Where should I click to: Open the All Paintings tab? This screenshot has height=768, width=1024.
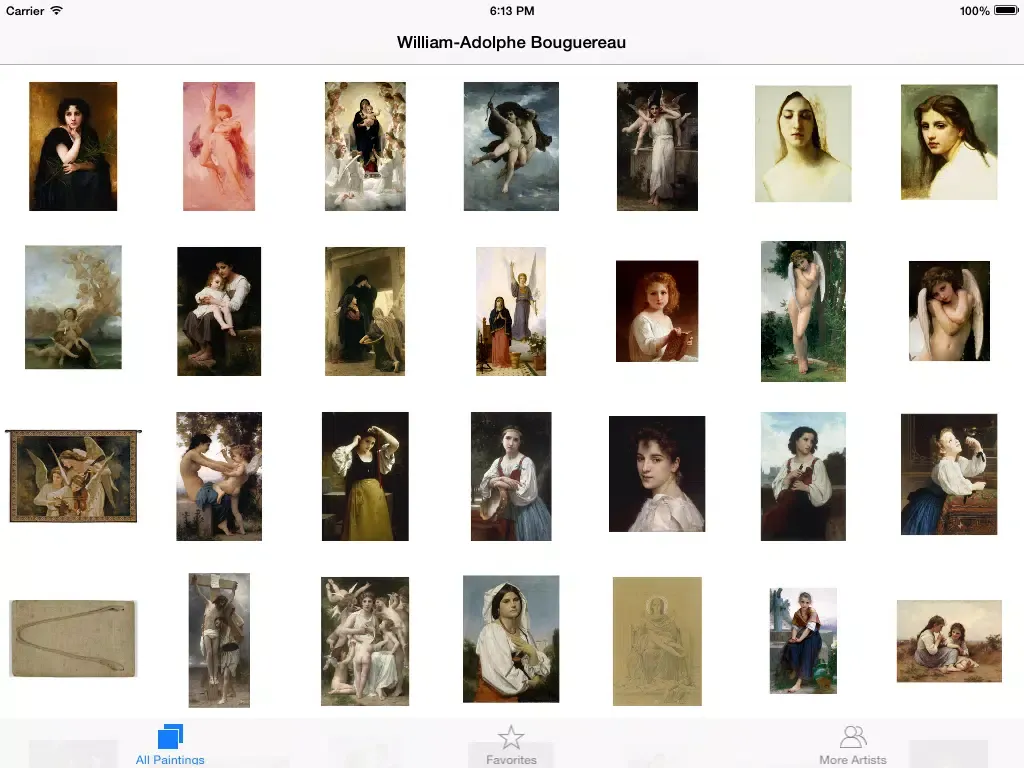pos(170,745)
